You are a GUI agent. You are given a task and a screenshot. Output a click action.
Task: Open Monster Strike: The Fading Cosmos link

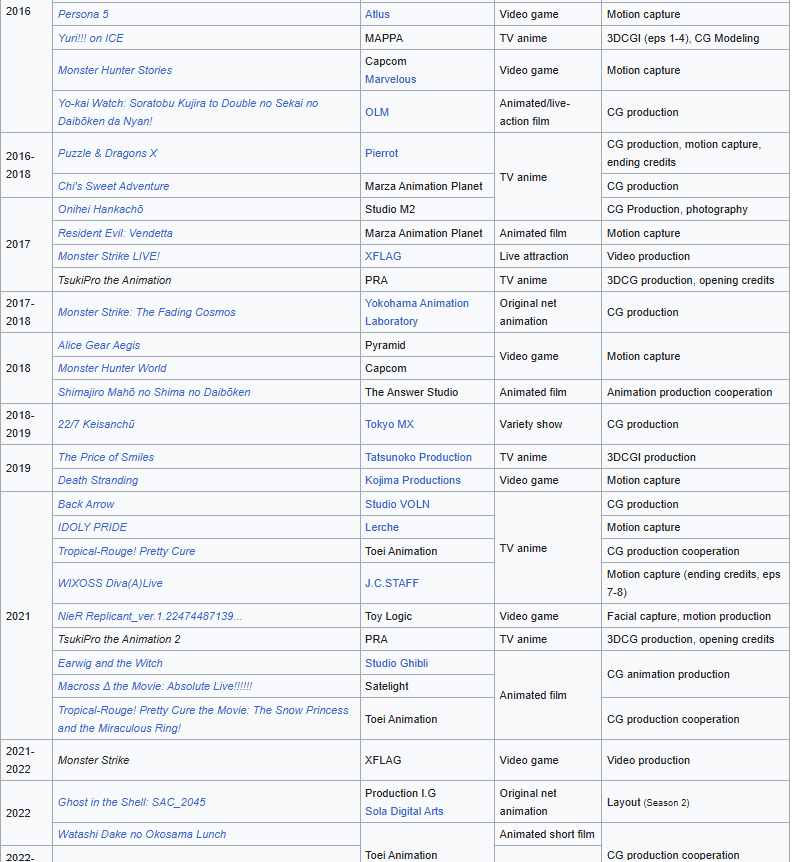coord(146,312)
